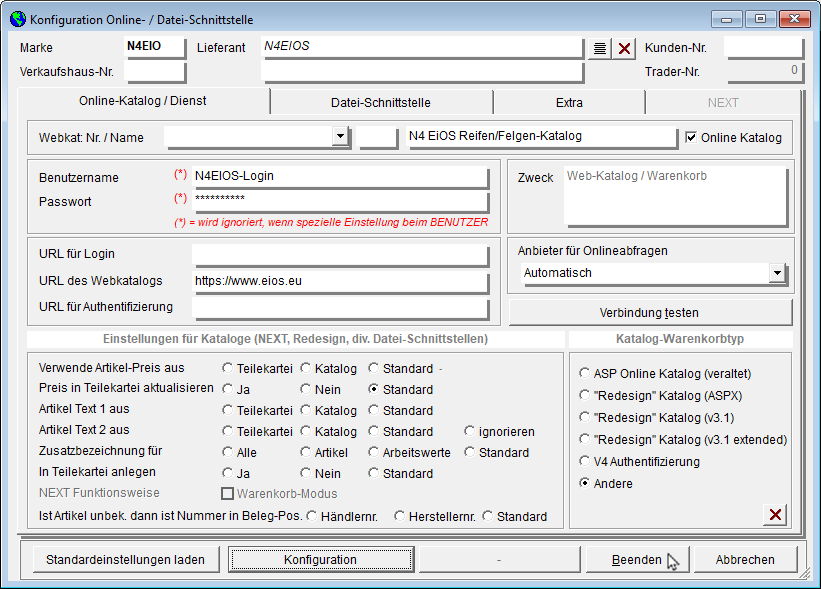Focus Marke field containing N4EIO
Screen dimensions: 821x589
tap(155, 47)
